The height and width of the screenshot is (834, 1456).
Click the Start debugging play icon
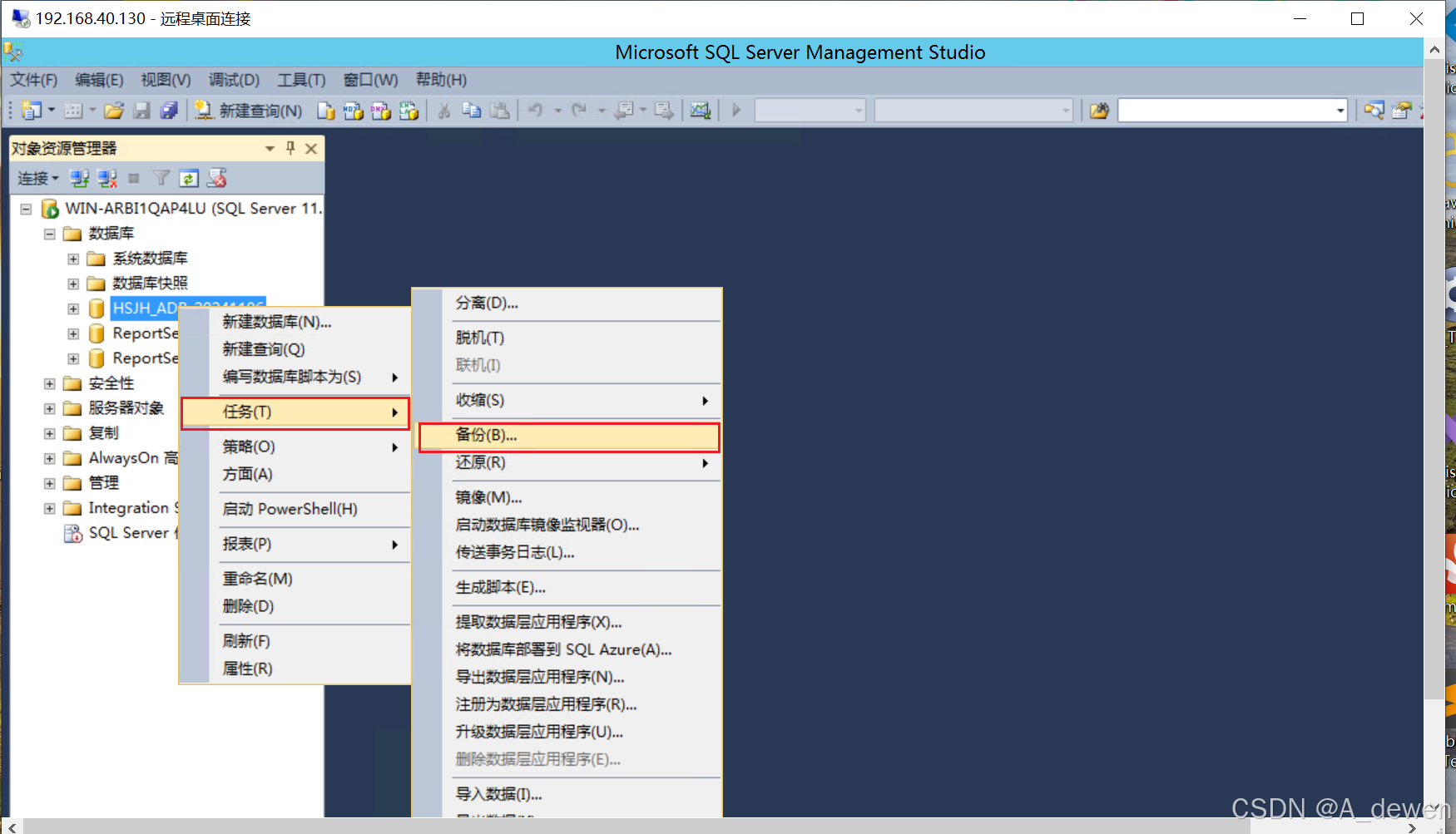736,110
